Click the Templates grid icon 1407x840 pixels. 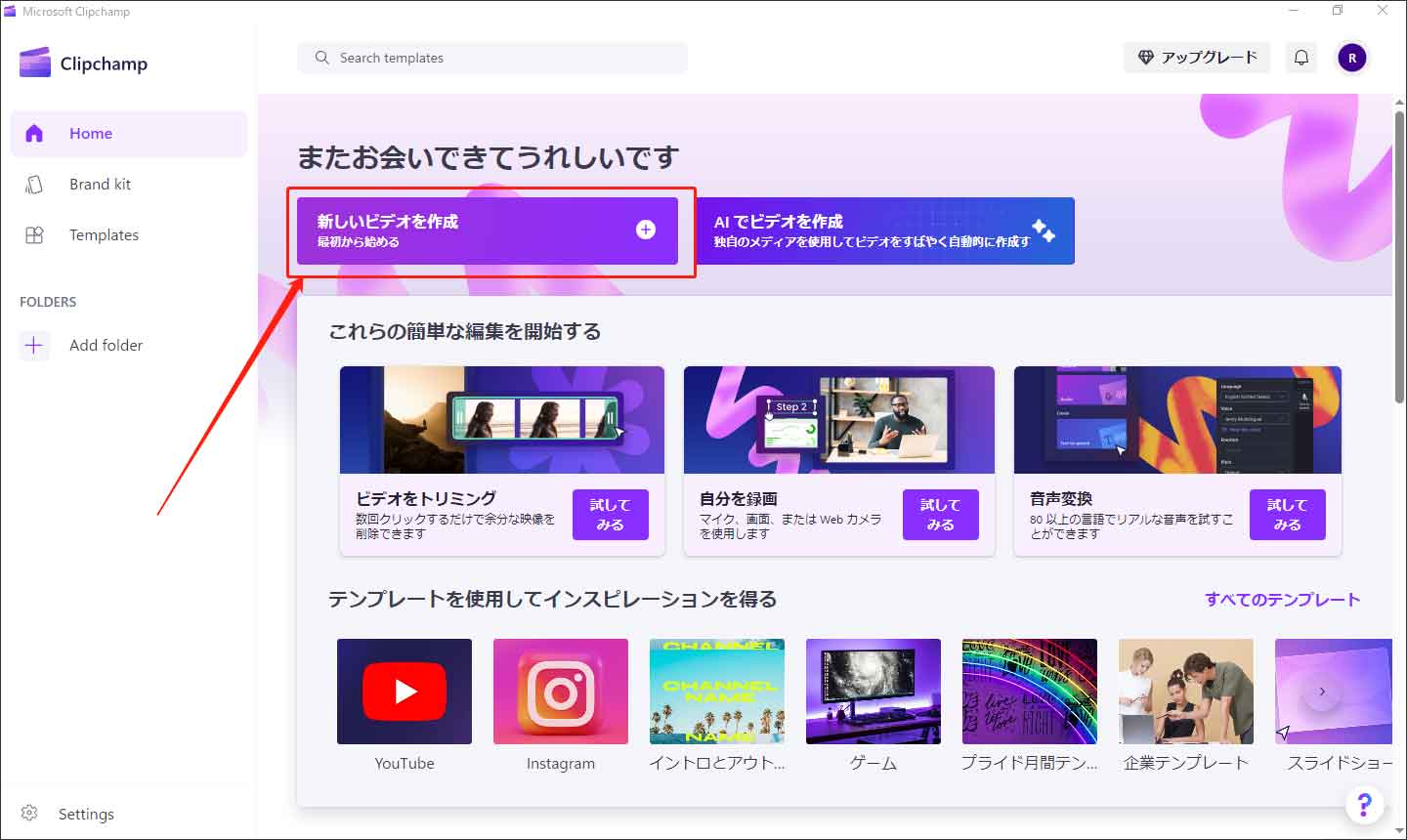[x=34, y=235]
